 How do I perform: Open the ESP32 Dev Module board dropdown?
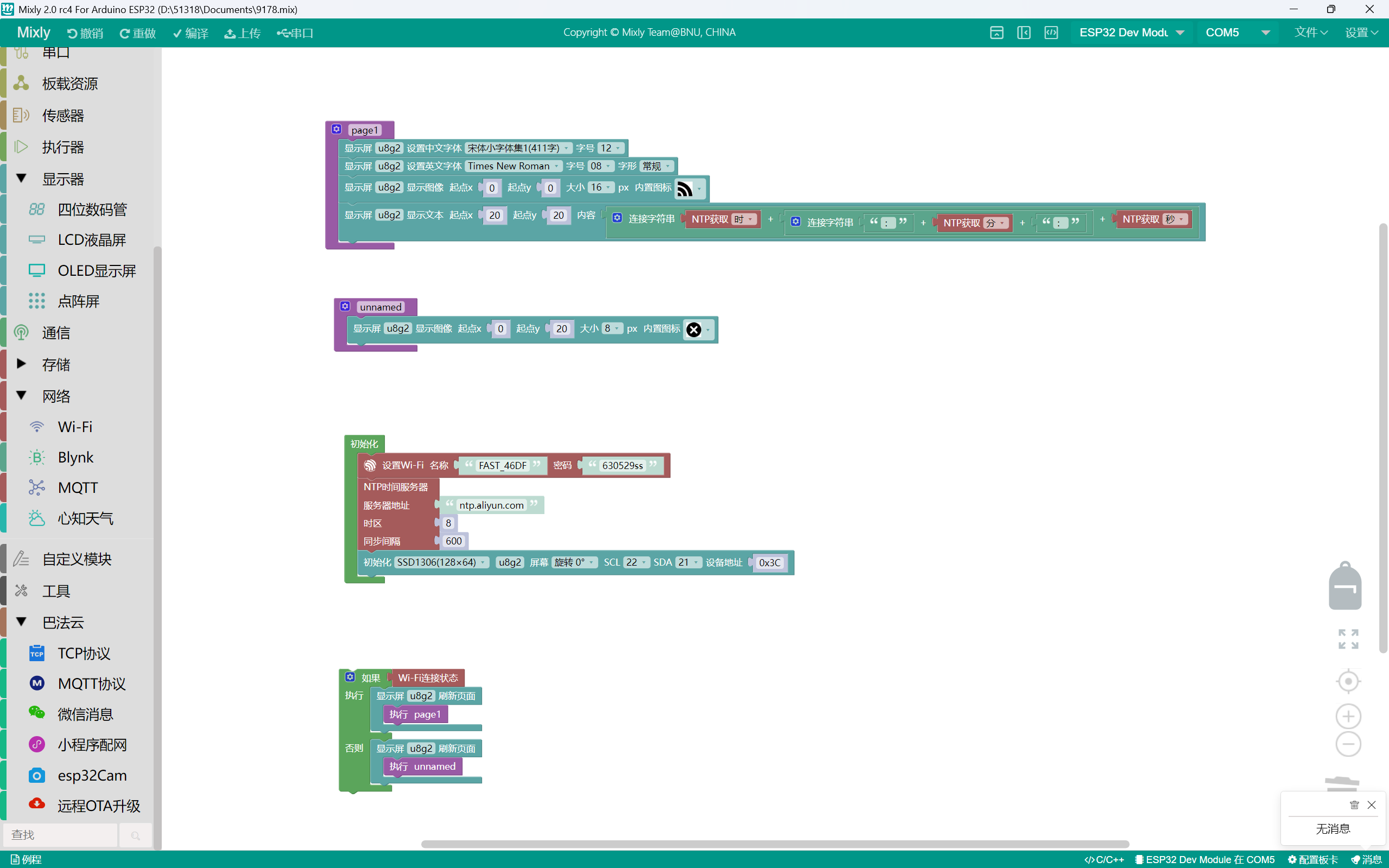tap(1130, 33)
